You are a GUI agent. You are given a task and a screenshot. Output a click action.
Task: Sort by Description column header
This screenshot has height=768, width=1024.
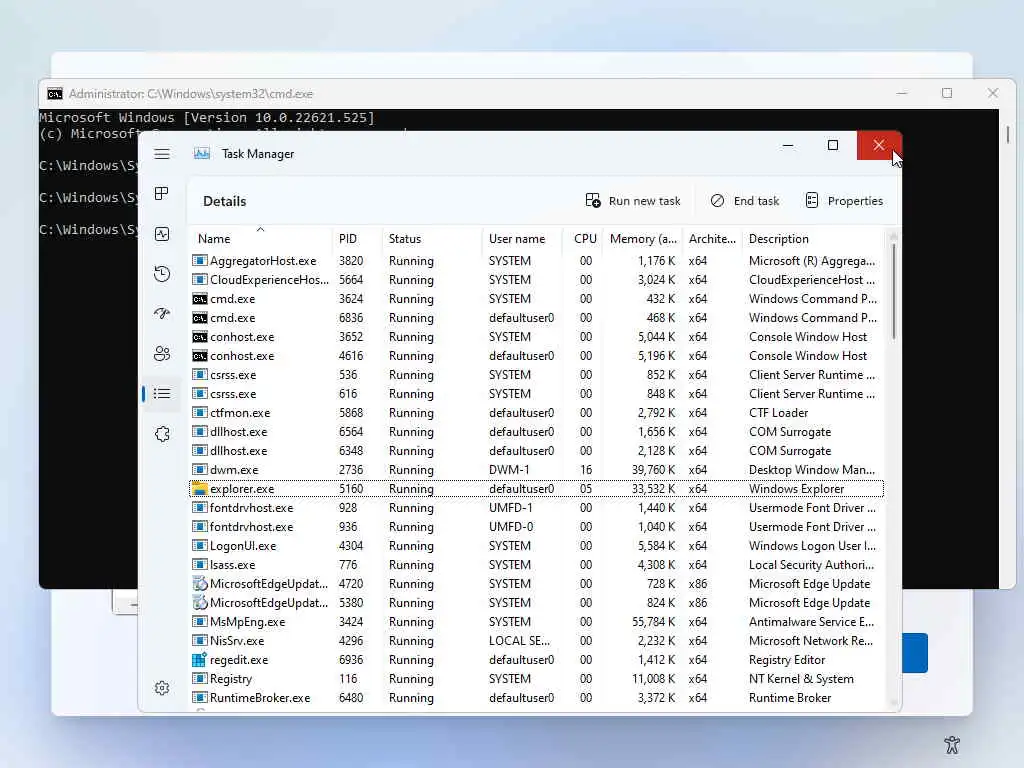813,238
